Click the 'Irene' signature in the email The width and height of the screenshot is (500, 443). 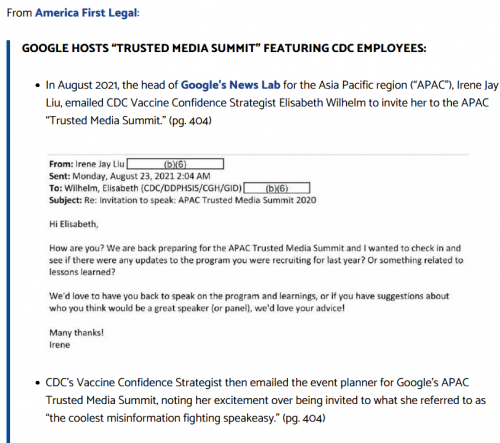tap(60, 345)
